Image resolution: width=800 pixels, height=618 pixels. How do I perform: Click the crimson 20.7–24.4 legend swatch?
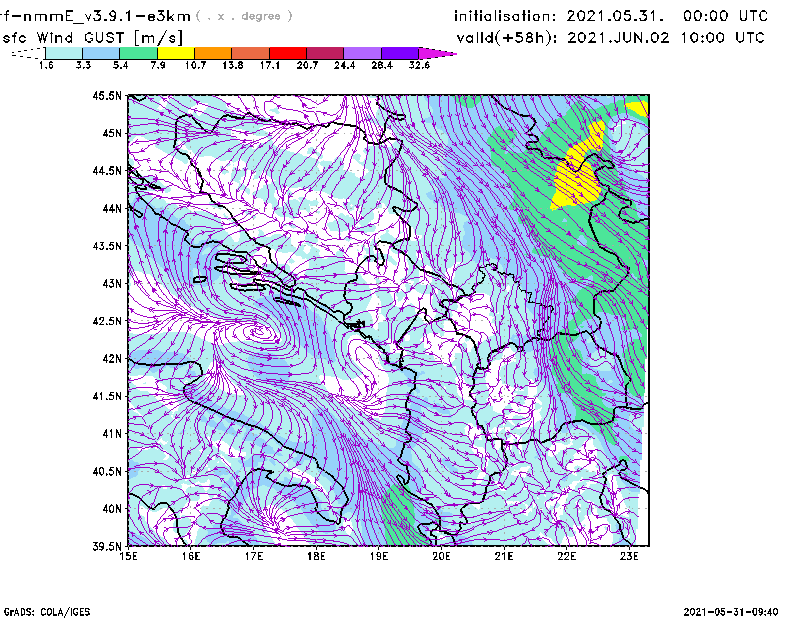(x=325, y=53)
